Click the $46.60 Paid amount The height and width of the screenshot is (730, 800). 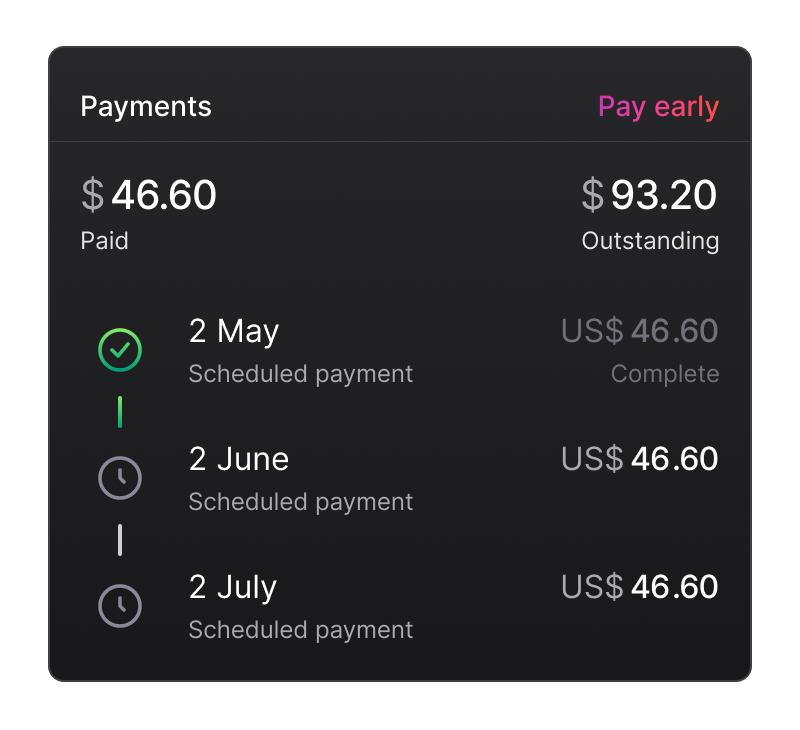149,195
